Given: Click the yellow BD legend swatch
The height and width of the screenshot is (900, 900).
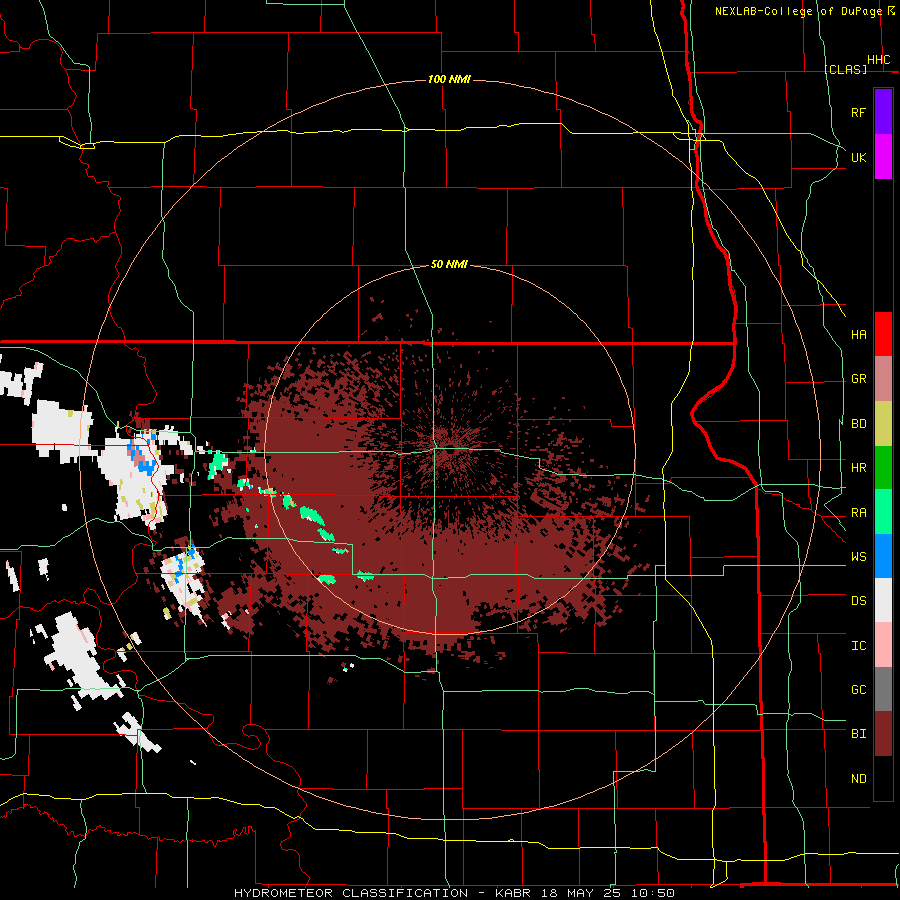Looking at the screenshot, I should (883, 423).
